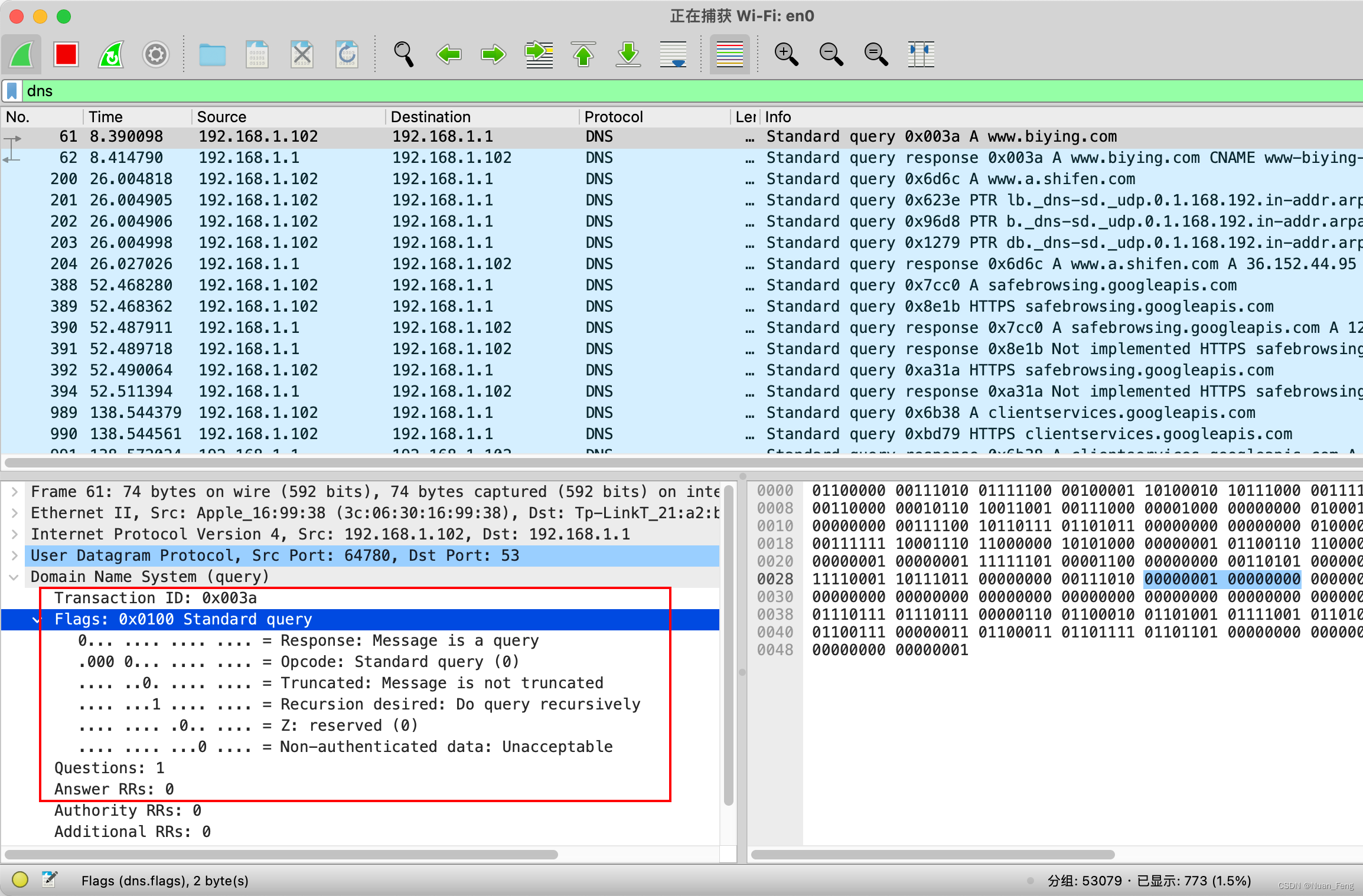The width and height of the screenshot is (1363, 896).
Task: Sort packets by the No. column
Action: 41,117
